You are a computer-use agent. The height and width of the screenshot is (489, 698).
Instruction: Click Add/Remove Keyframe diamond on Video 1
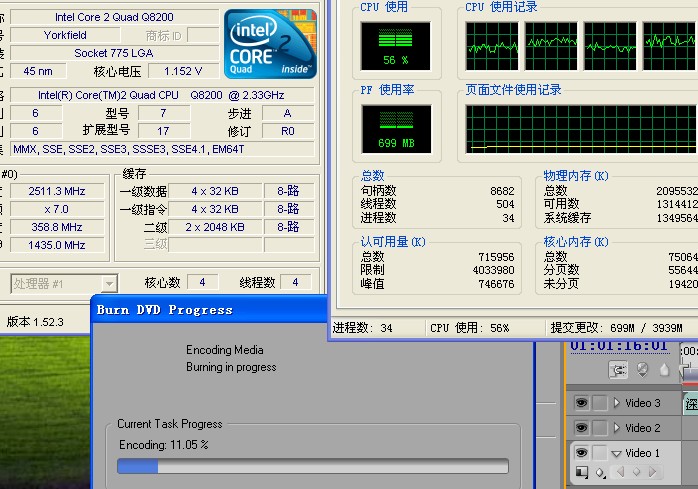click(x=637, y=471)
